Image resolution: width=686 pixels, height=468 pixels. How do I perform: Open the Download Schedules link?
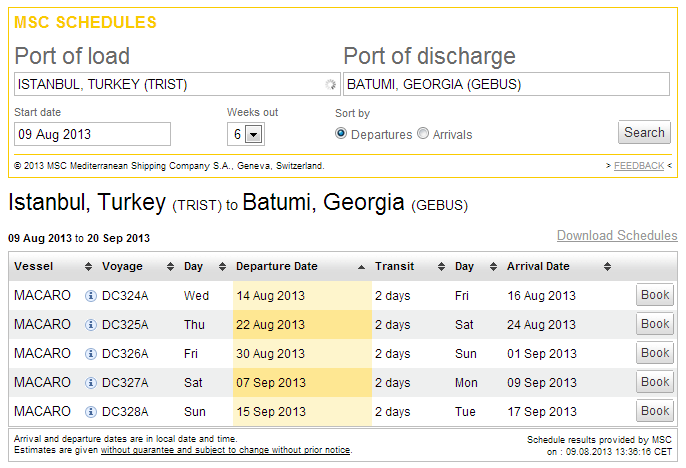point(617,236)
